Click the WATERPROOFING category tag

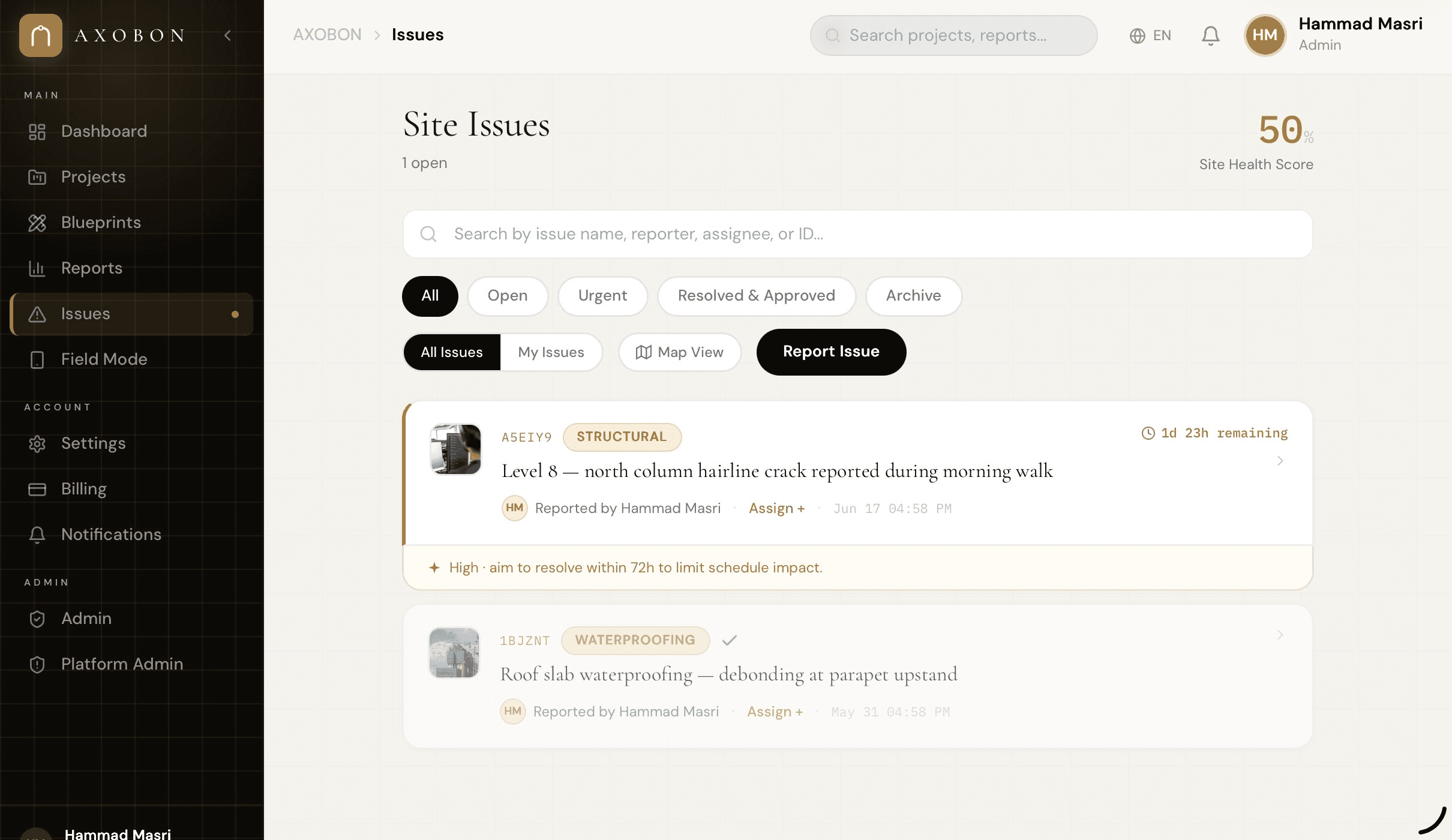(635, 640)
